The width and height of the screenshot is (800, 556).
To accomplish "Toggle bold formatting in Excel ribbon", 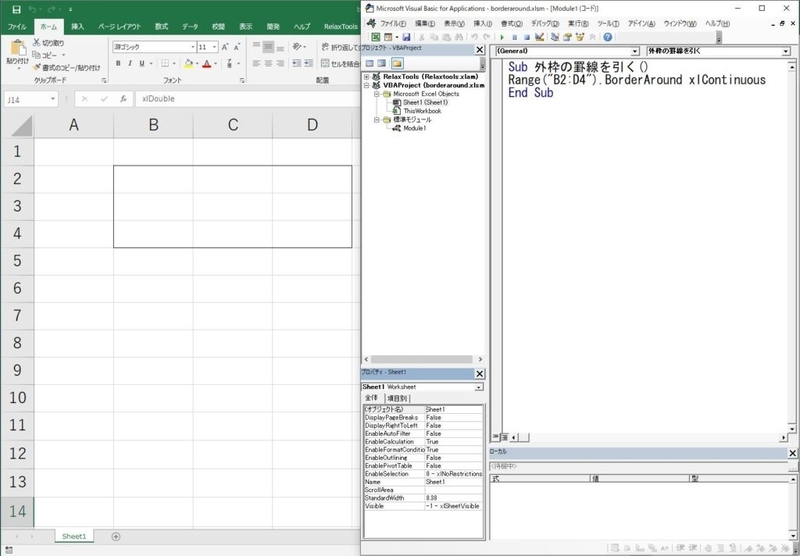I will click(x=118, y=63).
